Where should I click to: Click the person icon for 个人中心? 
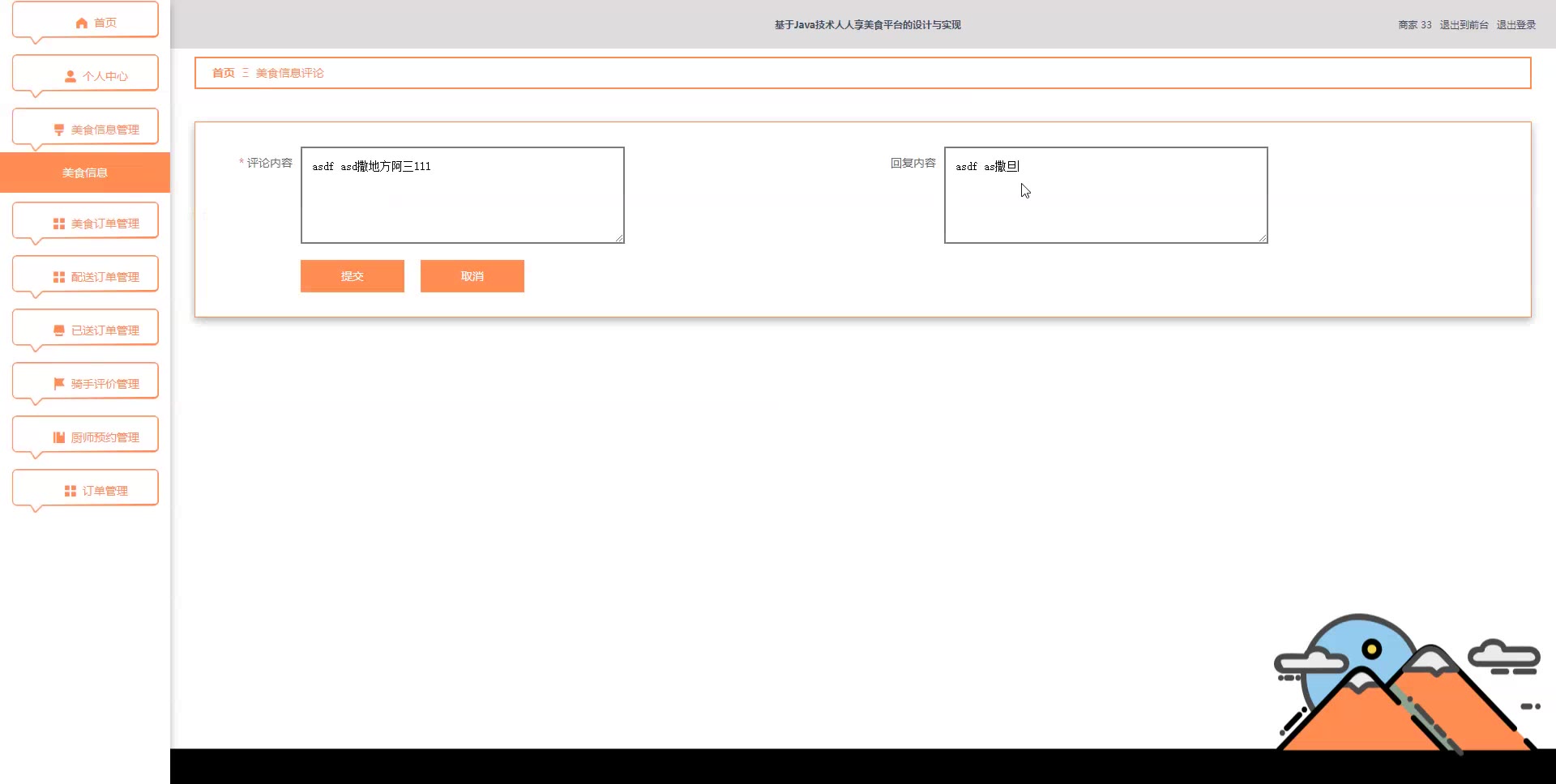pyautogui.click(x=71, y=76)
